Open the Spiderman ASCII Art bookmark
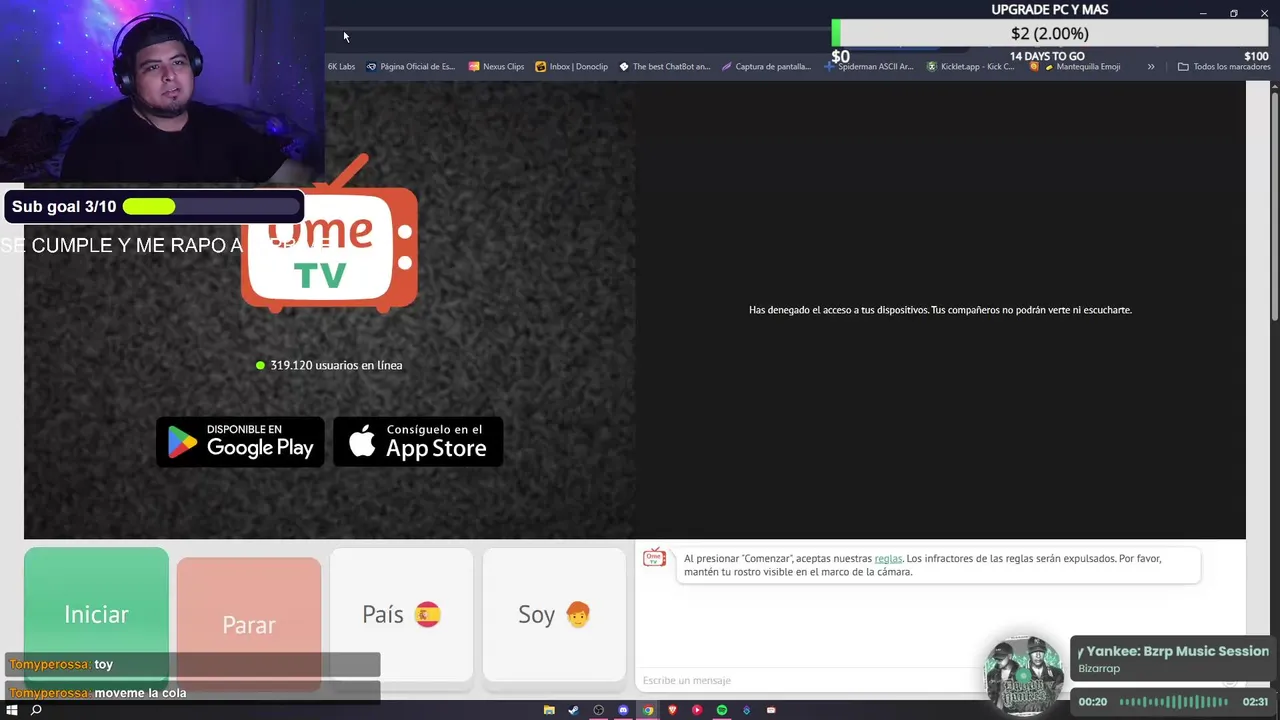The height and width of the screenshot is (720, 1280). pyautogui.click(x=869, y=66)
